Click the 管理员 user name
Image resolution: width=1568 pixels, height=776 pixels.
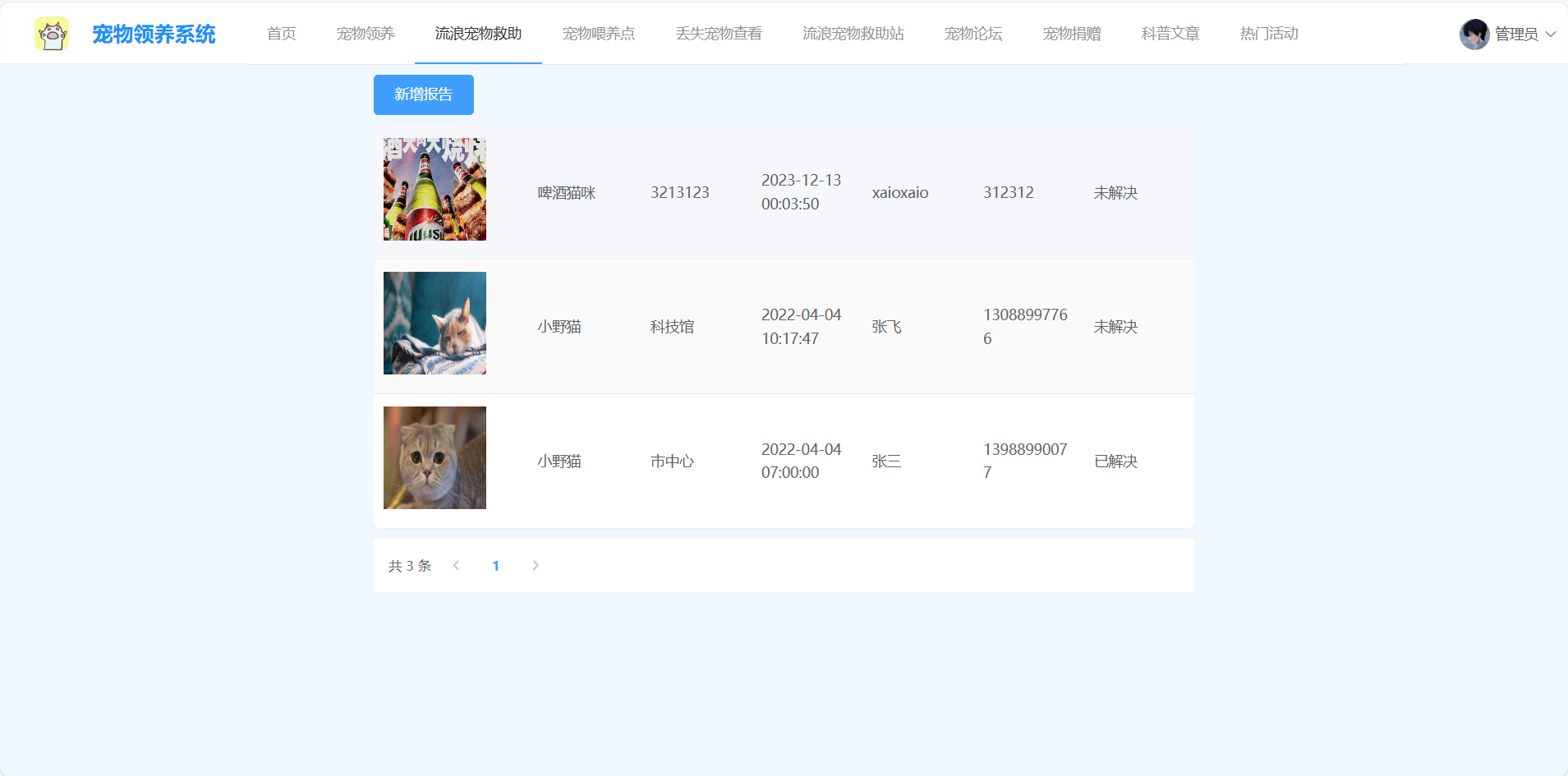1516,34
